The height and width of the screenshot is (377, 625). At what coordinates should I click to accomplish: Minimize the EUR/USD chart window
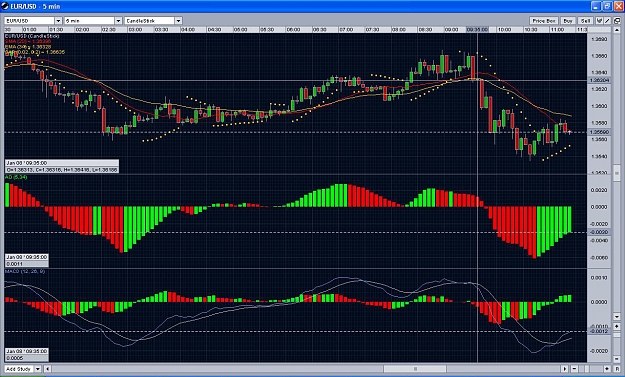pos(596,6)
